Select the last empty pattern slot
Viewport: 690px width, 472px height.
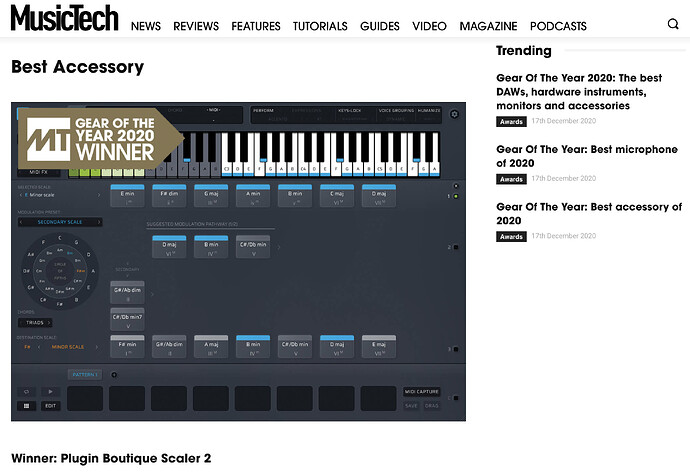[378, 399]
